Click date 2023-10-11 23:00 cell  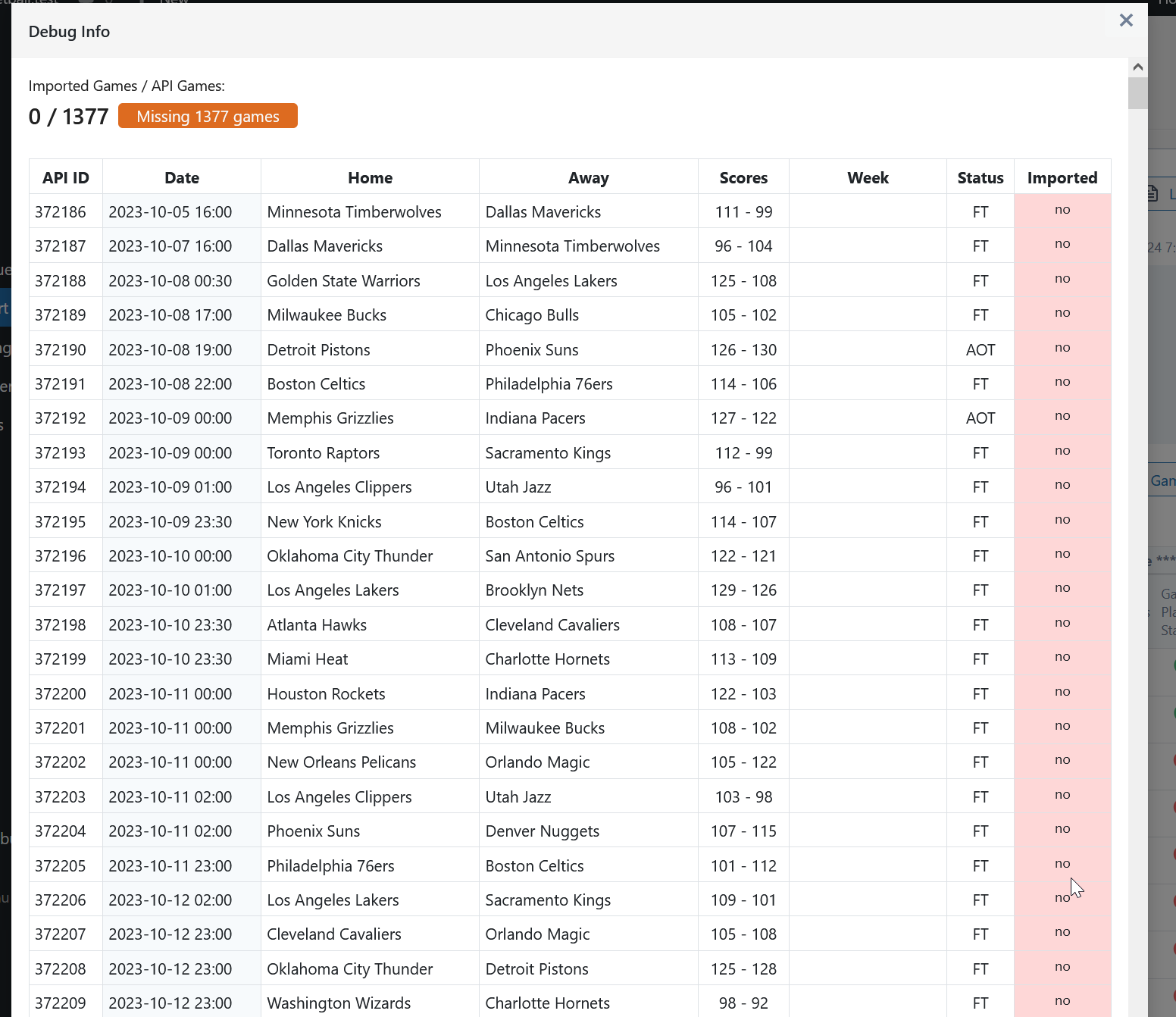(182, 865)
